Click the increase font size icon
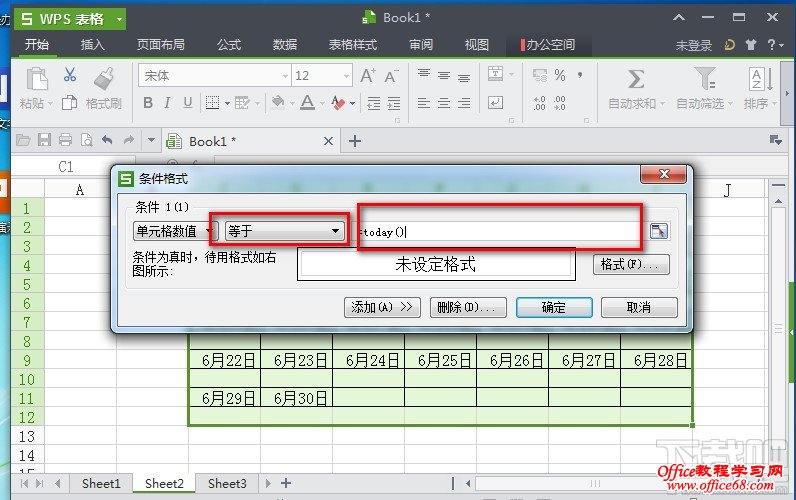796x500 pixels. coord(366,76)
